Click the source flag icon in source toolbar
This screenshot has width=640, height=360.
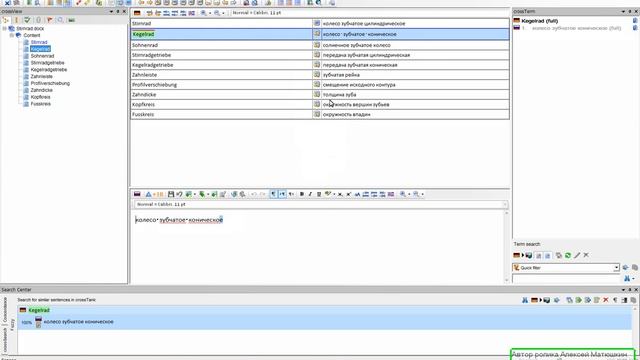pos(137,13)
